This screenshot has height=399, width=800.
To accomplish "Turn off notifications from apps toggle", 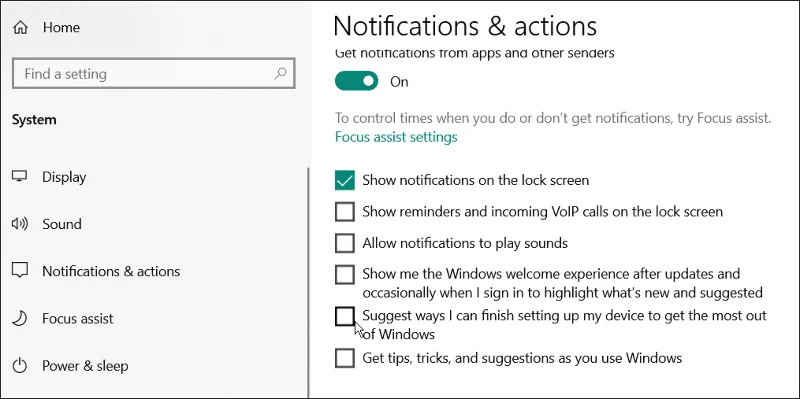I will (357, 81).
